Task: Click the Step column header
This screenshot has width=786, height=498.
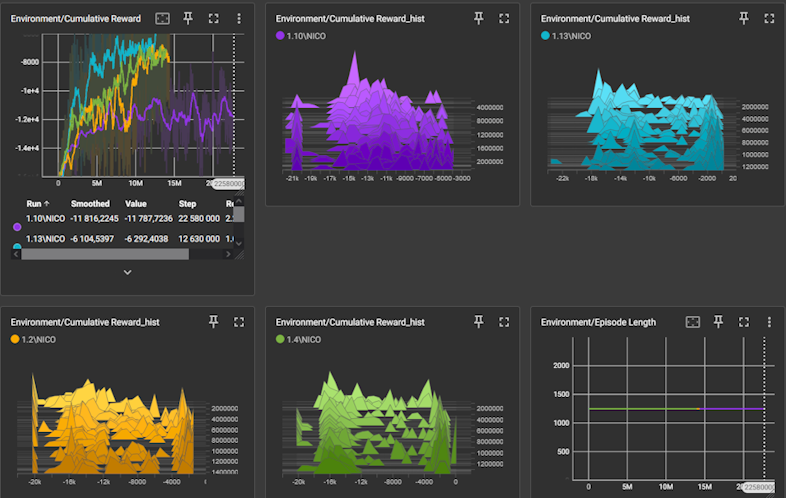Action: point(187,203)
